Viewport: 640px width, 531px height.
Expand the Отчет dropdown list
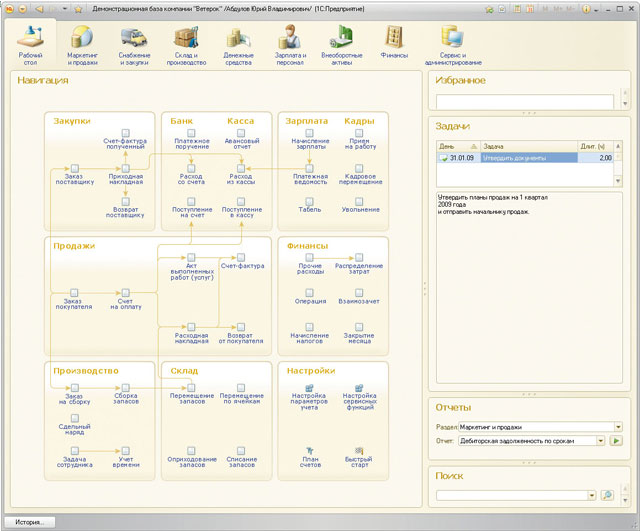(599, 440)
